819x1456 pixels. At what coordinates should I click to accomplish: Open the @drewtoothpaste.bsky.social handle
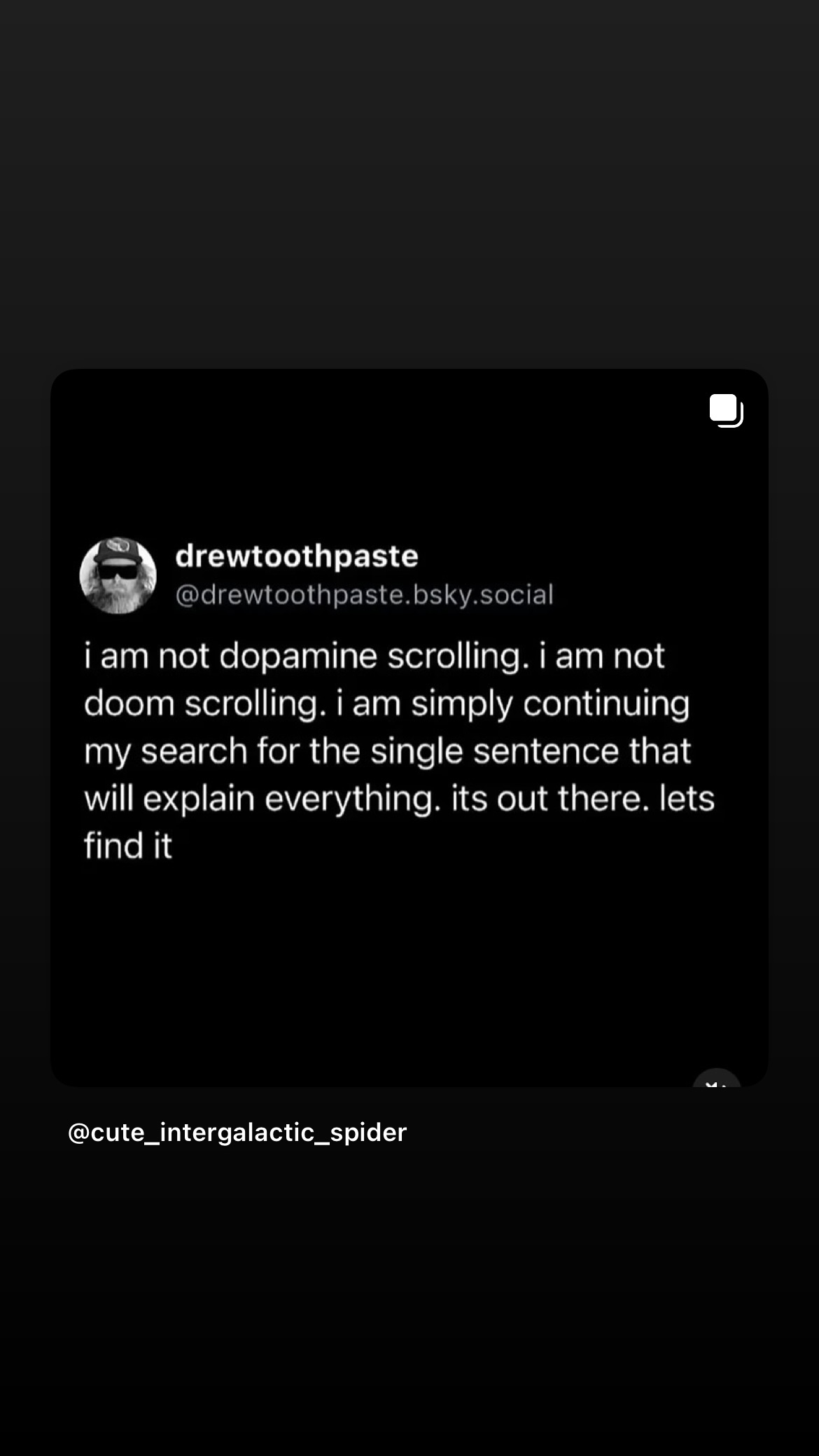(364, 595)
